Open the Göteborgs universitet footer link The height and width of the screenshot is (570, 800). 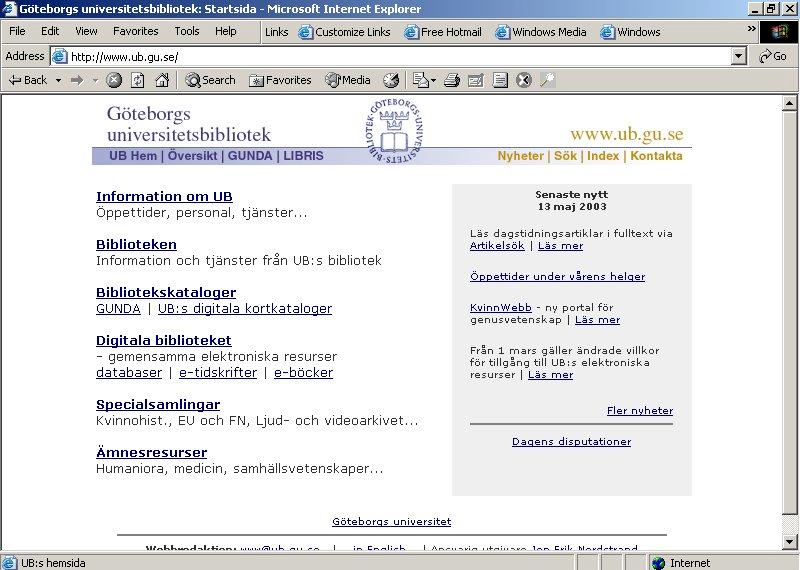[x=391, y=522]
